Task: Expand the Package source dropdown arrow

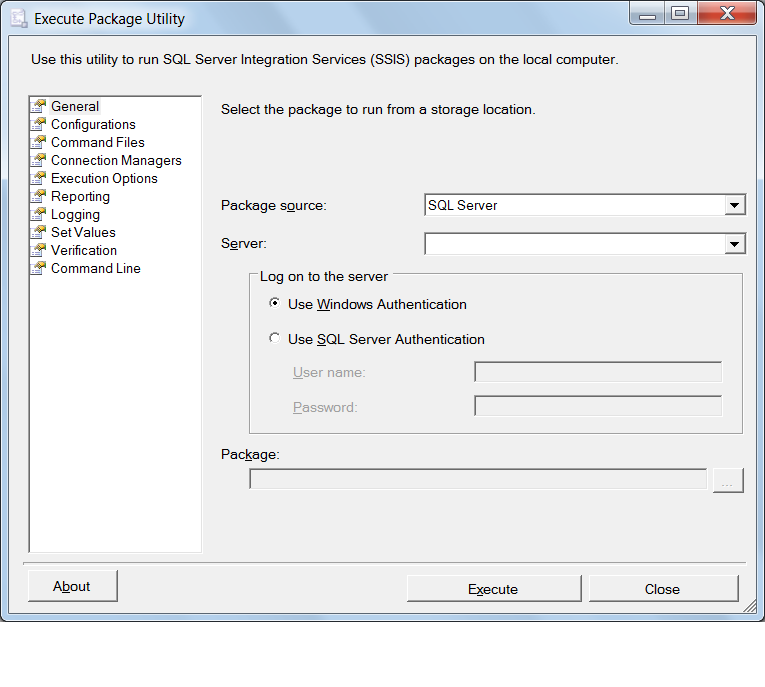Action: (735, 205)
